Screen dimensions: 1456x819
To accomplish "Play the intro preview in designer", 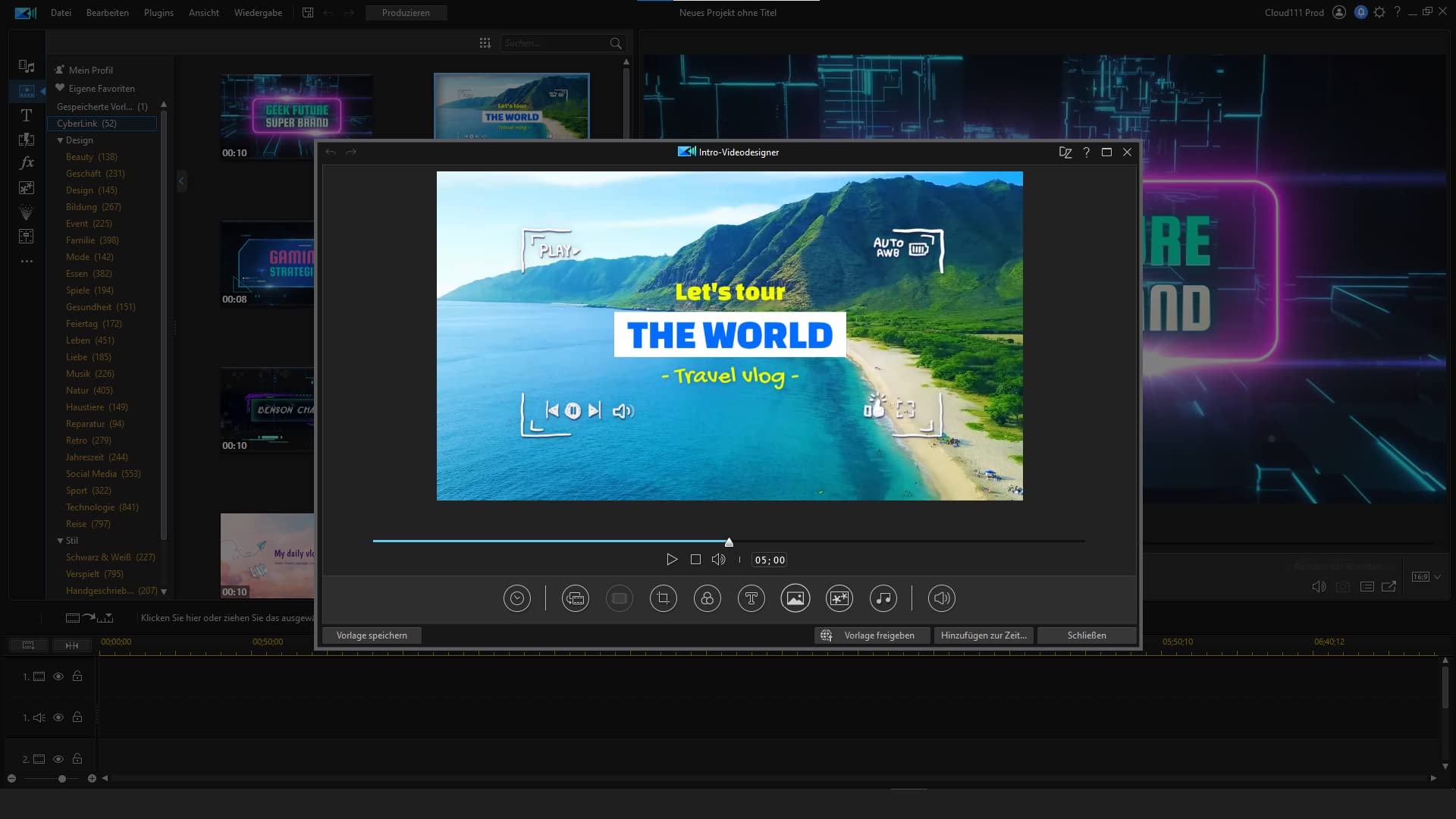I will point(672,560).
